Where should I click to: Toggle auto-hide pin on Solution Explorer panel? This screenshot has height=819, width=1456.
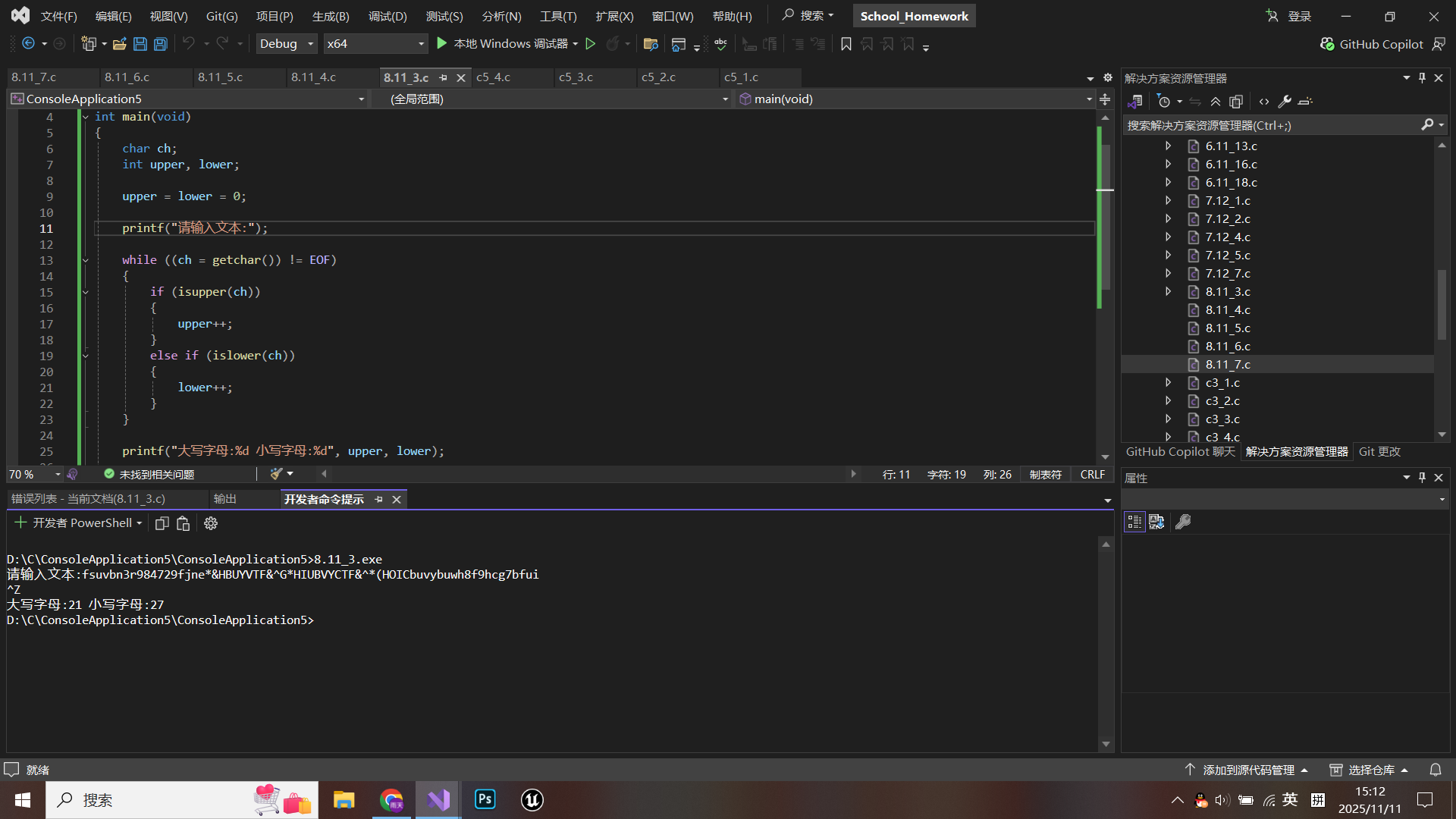(x=1422, y=78)
